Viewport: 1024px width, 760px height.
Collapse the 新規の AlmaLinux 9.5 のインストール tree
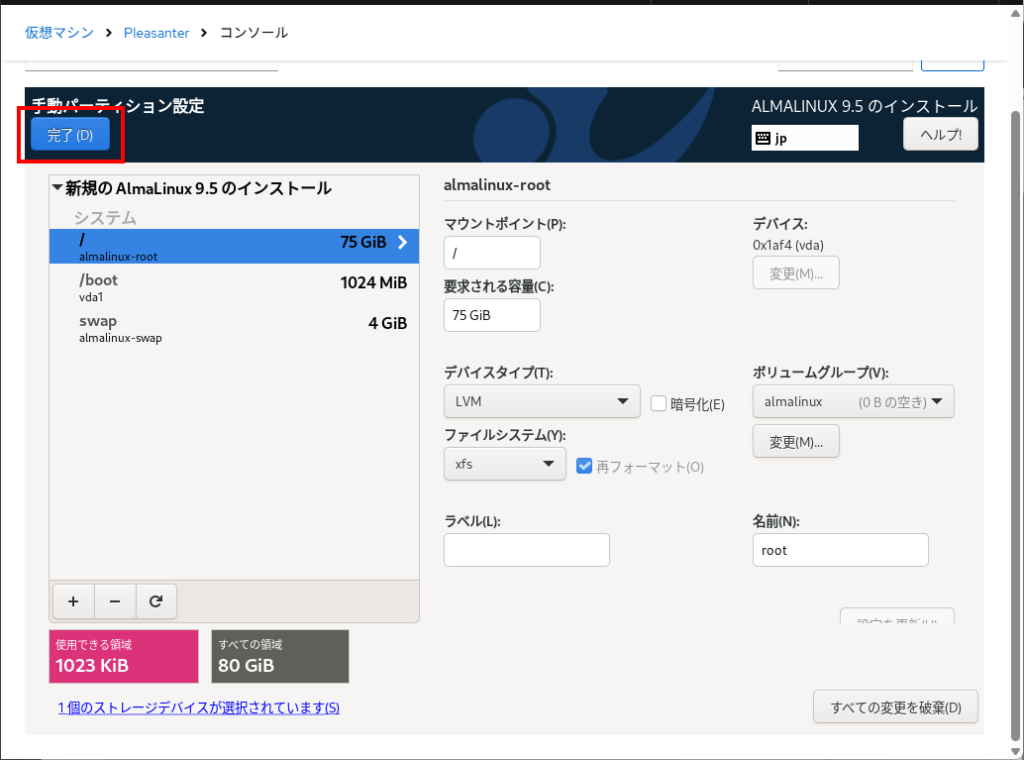(x=57, y=188)
